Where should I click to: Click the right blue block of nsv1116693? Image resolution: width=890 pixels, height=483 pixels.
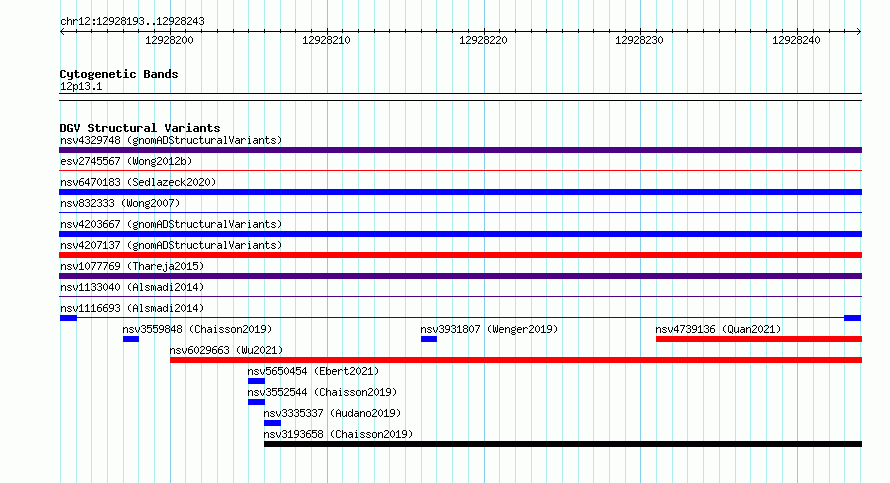point(853,318)
